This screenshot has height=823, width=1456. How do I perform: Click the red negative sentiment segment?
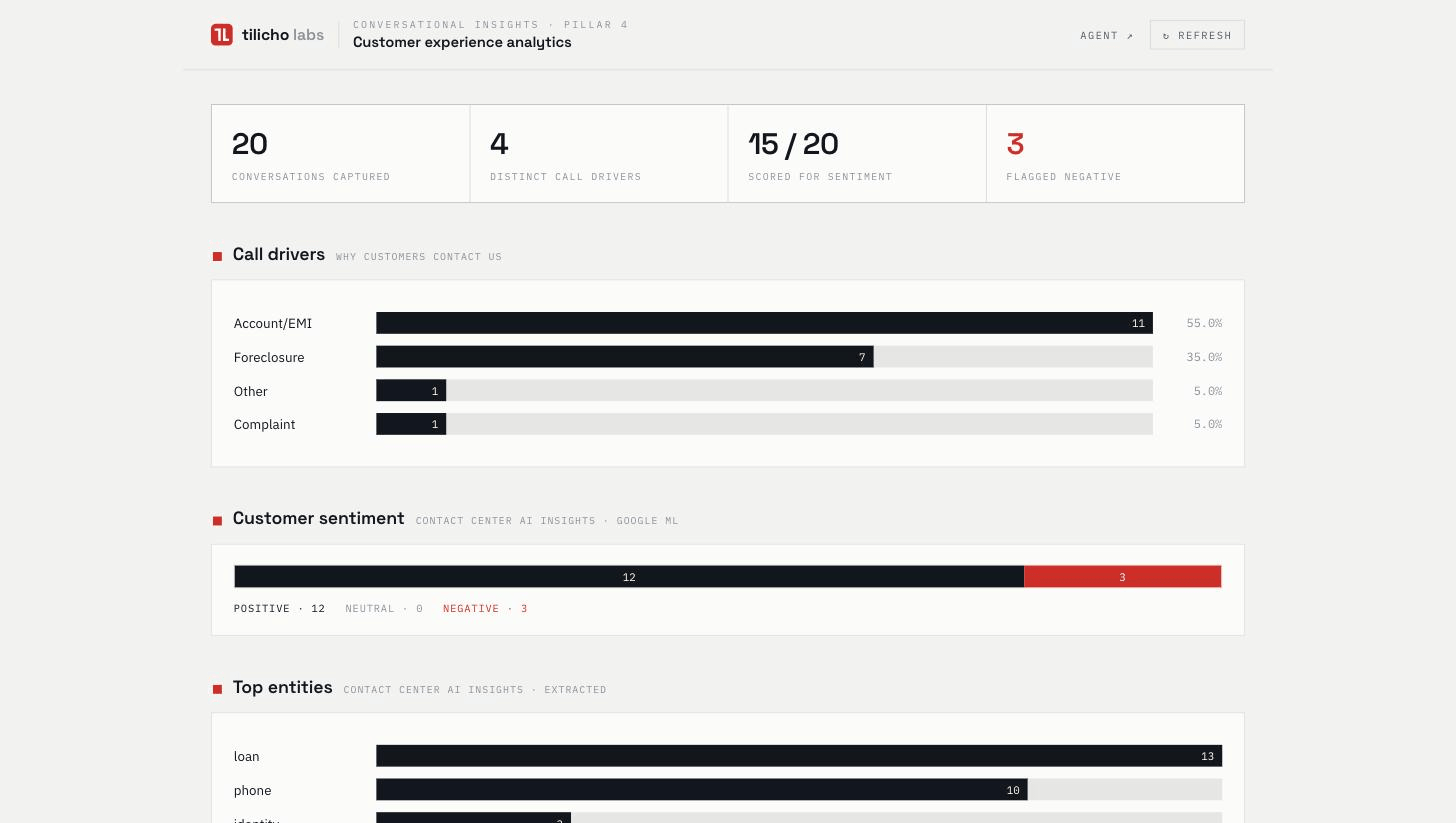(x=1123, y=577)
